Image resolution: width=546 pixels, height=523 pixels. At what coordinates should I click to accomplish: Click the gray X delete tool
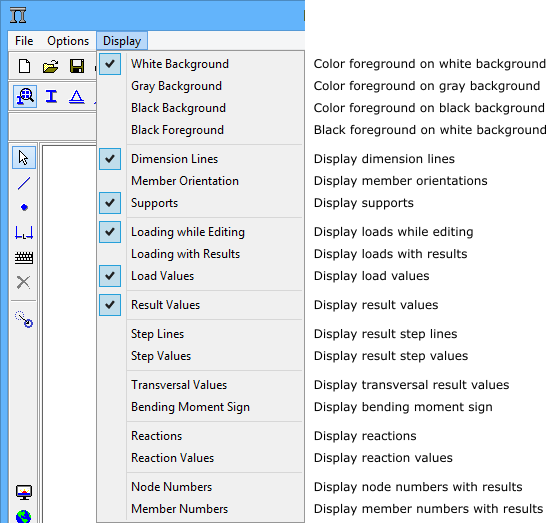[x=24, y=282]
